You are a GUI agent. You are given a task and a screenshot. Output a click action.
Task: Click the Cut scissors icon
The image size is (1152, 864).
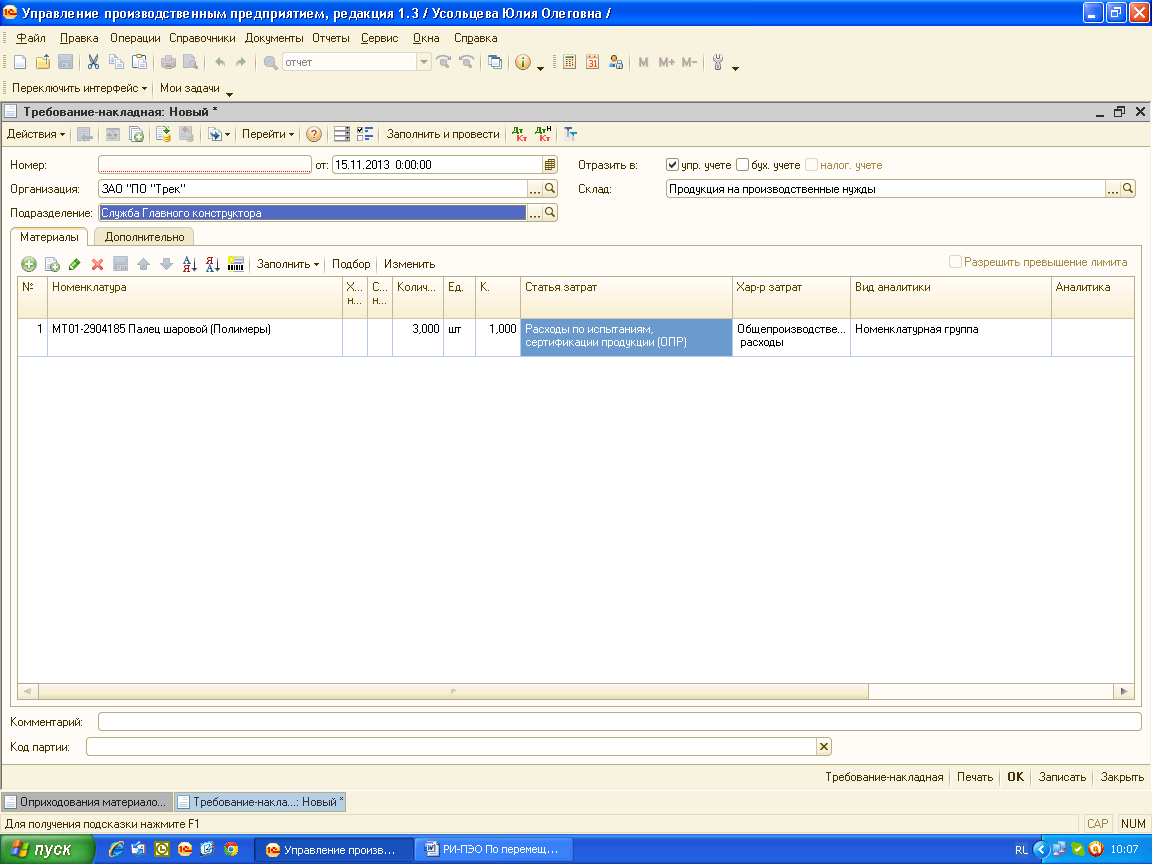tap(93, 62)
